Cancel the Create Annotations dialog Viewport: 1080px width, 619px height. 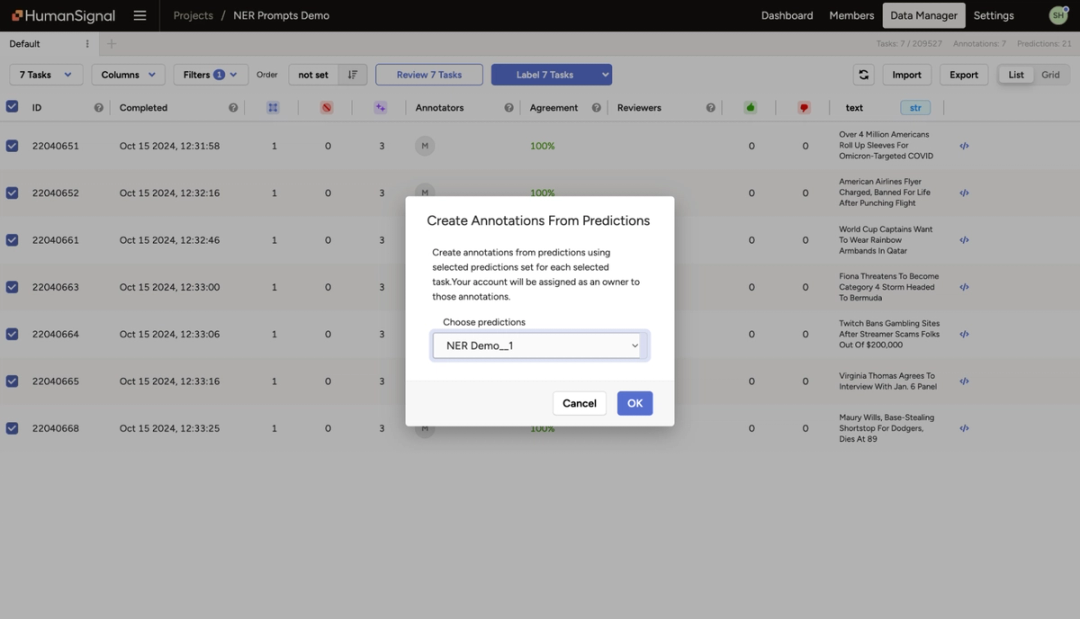[x=579, y=403]
